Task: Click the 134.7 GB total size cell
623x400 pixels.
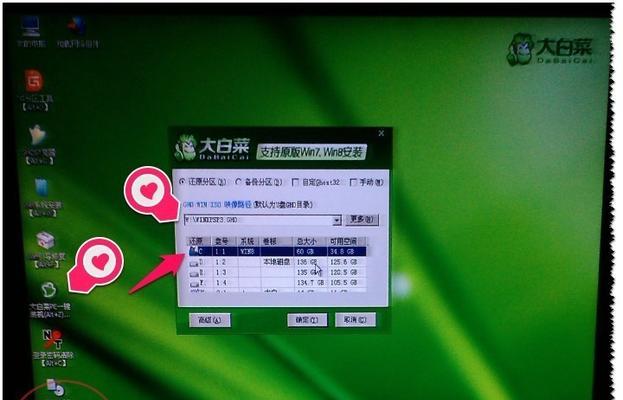Action: click(311, 283)
